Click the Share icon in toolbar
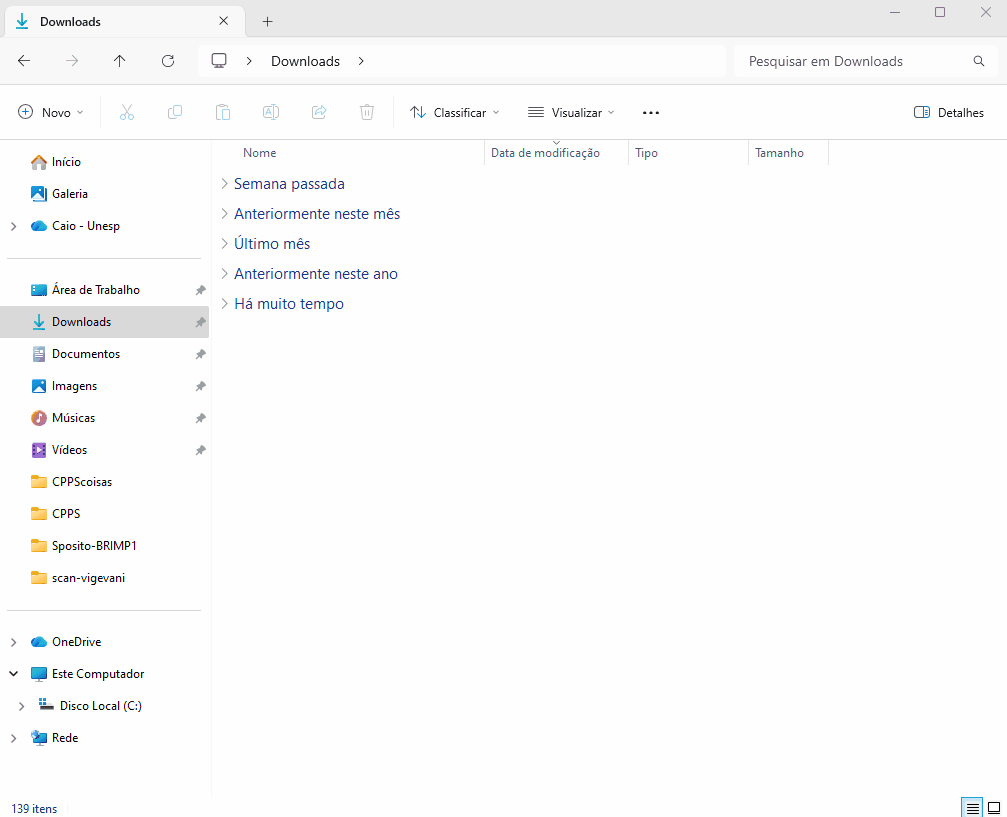 (319, 112)
